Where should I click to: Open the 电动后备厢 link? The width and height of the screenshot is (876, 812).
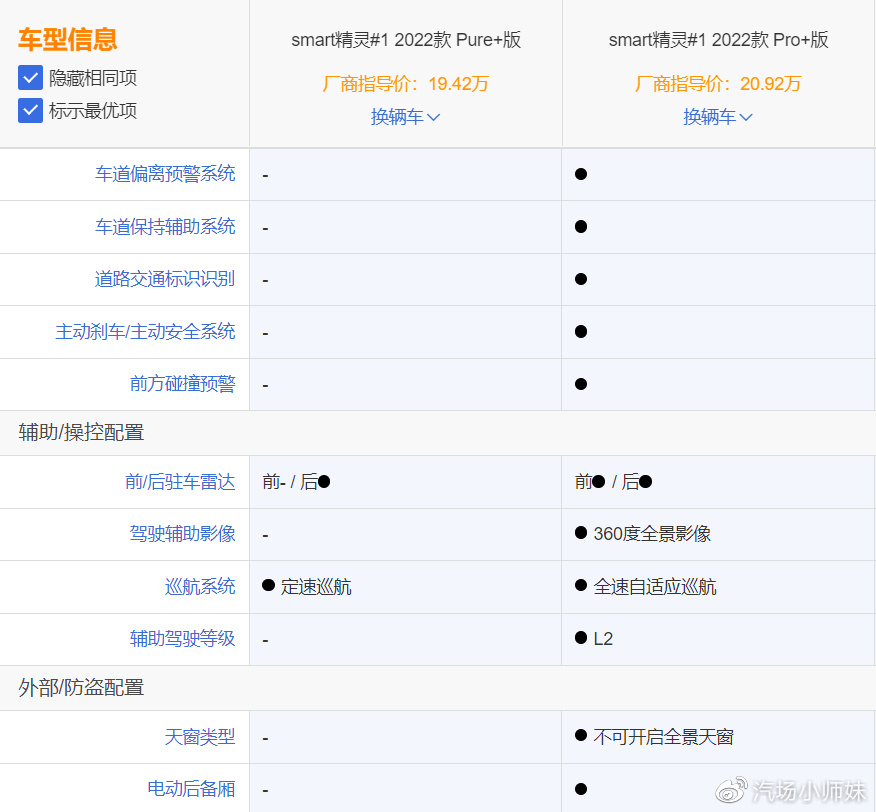coord(191,789)
